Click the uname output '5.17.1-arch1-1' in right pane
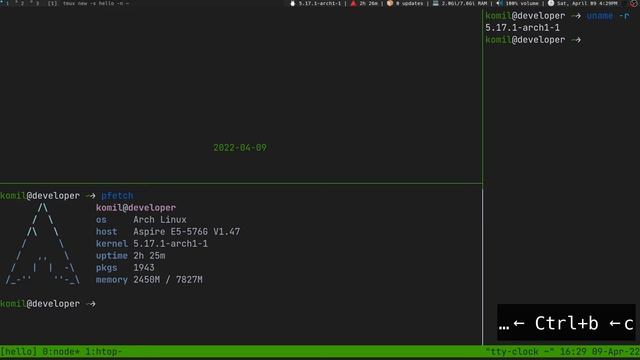Screen dimensions: 640x360 (x=522, y=28)
